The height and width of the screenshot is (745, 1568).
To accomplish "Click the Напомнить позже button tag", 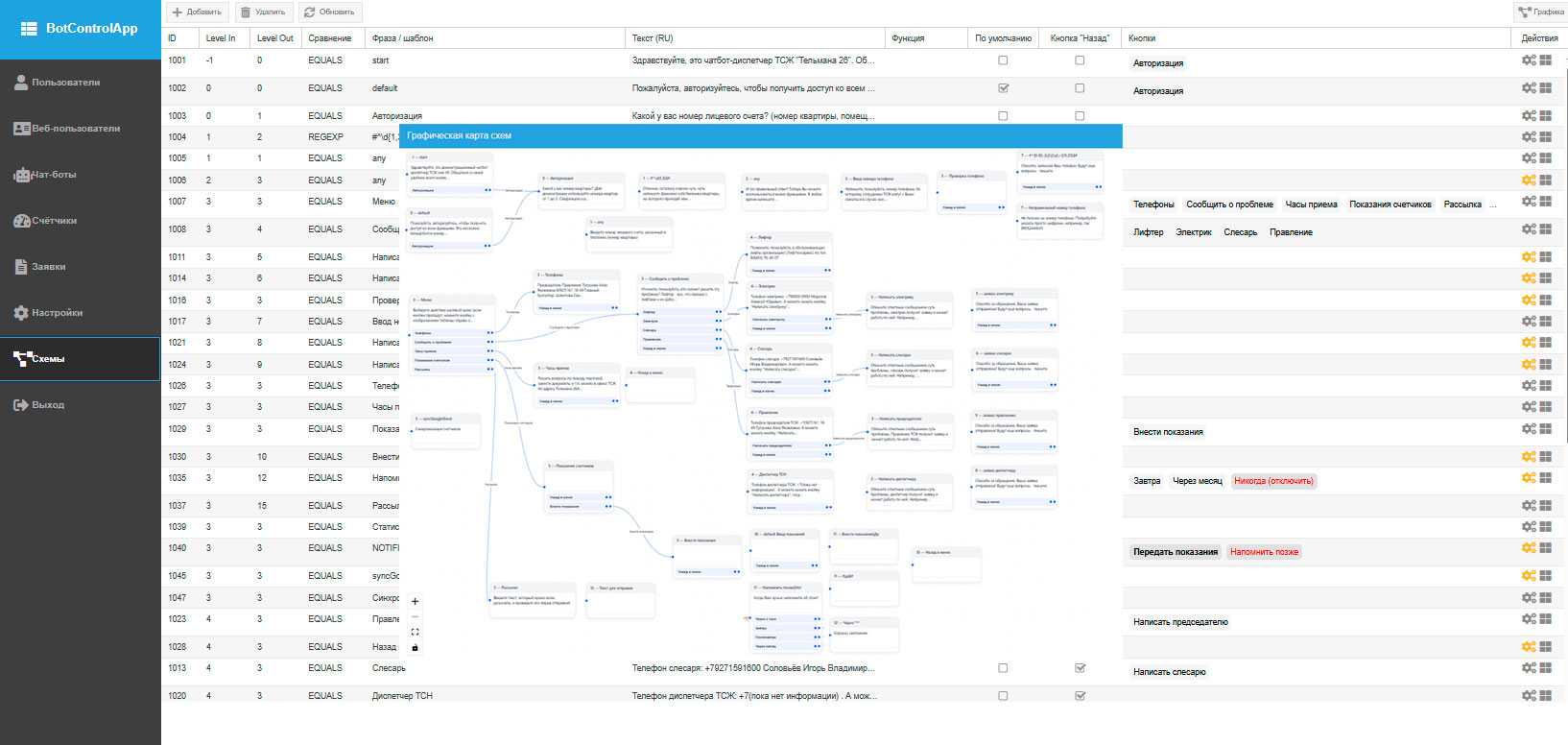I will 1264,552.
